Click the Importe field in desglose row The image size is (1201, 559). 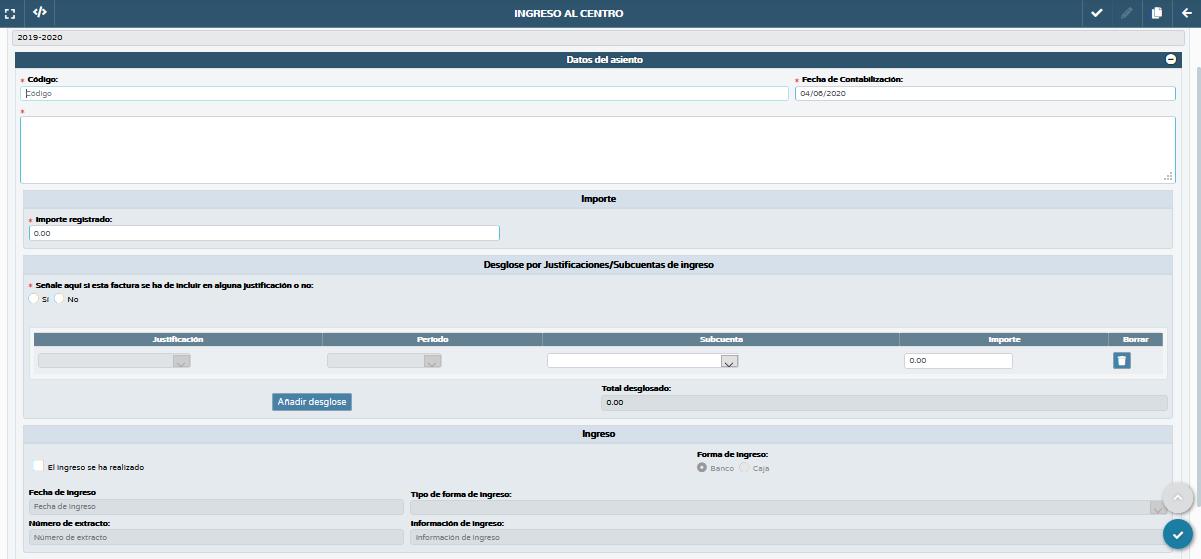958,361
